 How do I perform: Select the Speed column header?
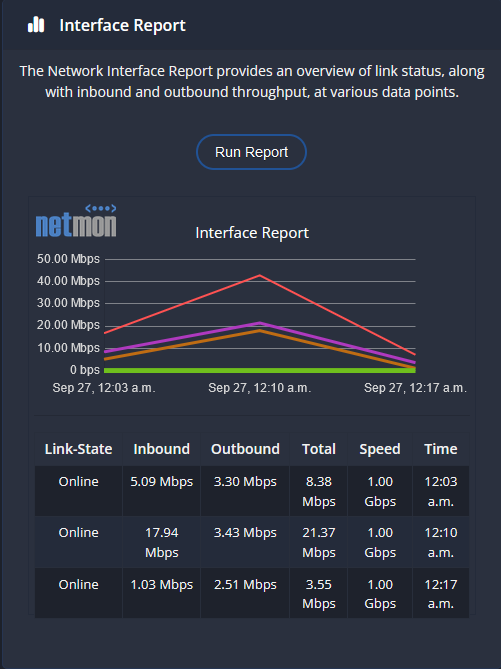(380, 449)
